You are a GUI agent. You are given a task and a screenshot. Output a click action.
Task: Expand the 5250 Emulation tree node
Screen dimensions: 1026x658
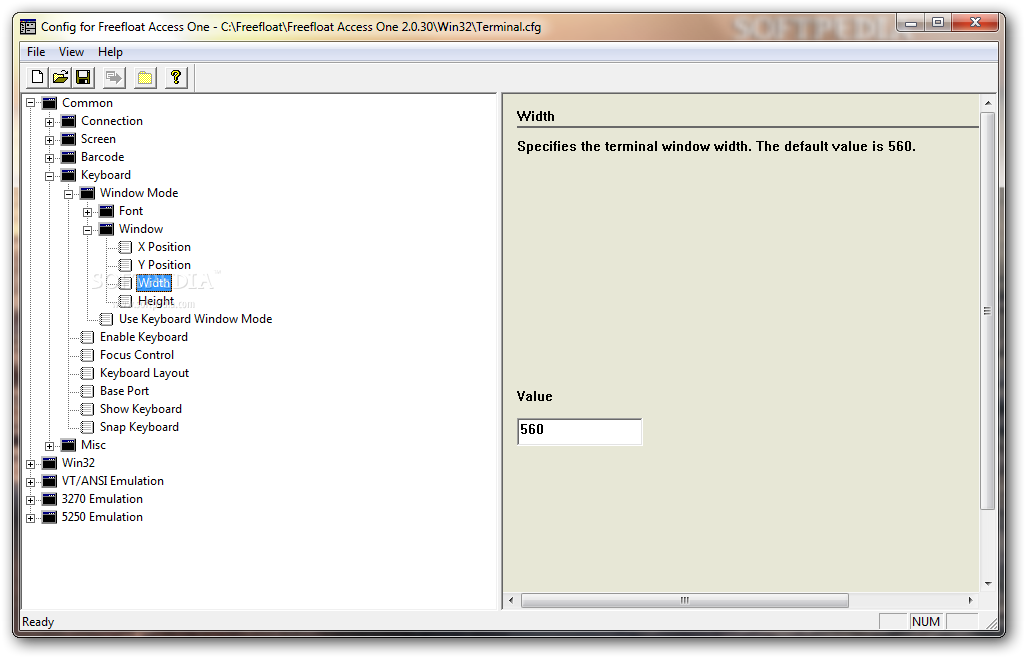pos(30,518)
